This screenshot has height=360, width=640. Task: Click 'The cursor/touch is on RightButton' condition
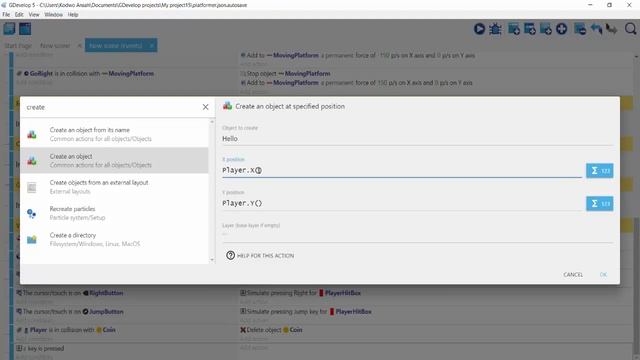coord(69,293)
